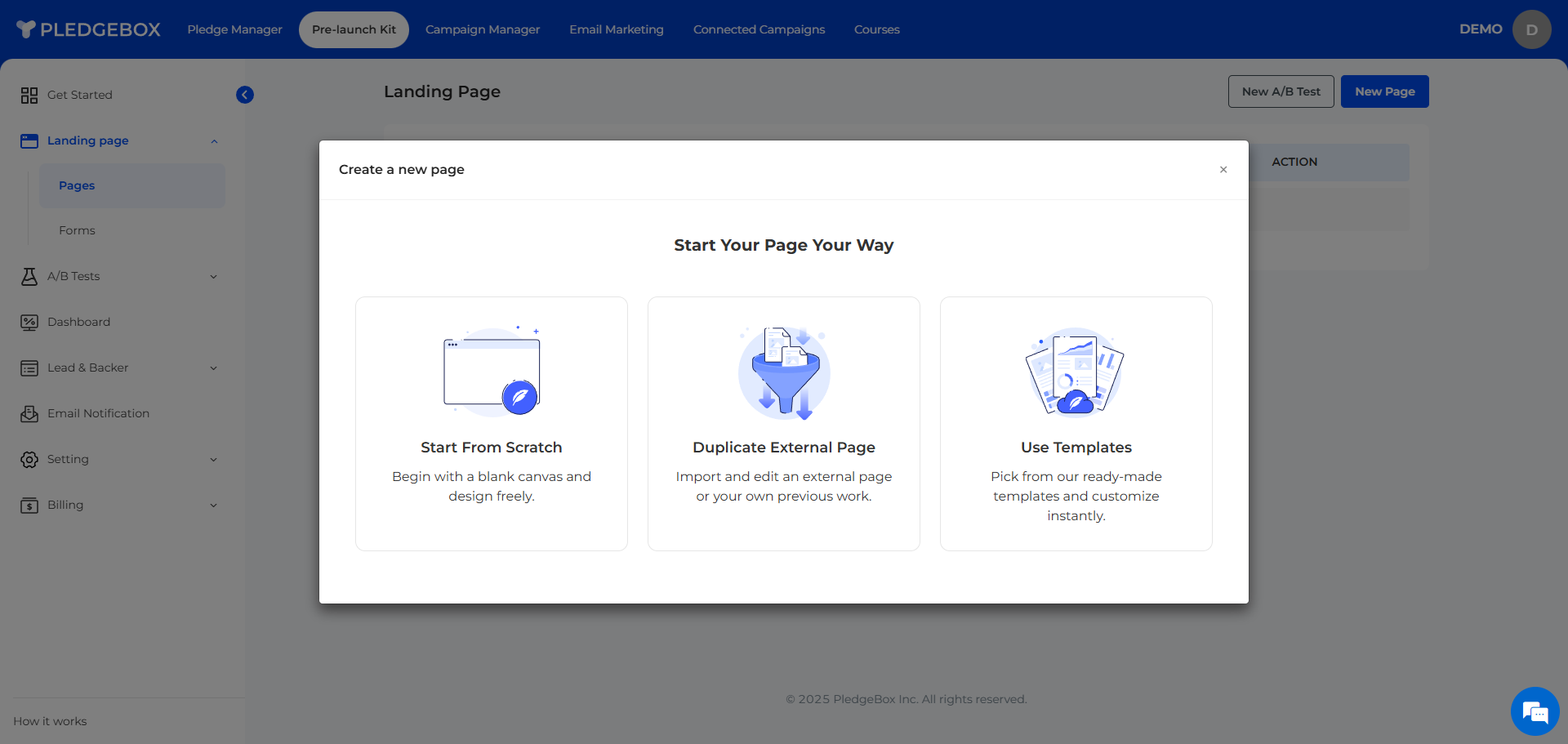This screenshot has height=744, width=1568.
Task: Collapse the Landing page section chevron
Action: click(214, 141)
